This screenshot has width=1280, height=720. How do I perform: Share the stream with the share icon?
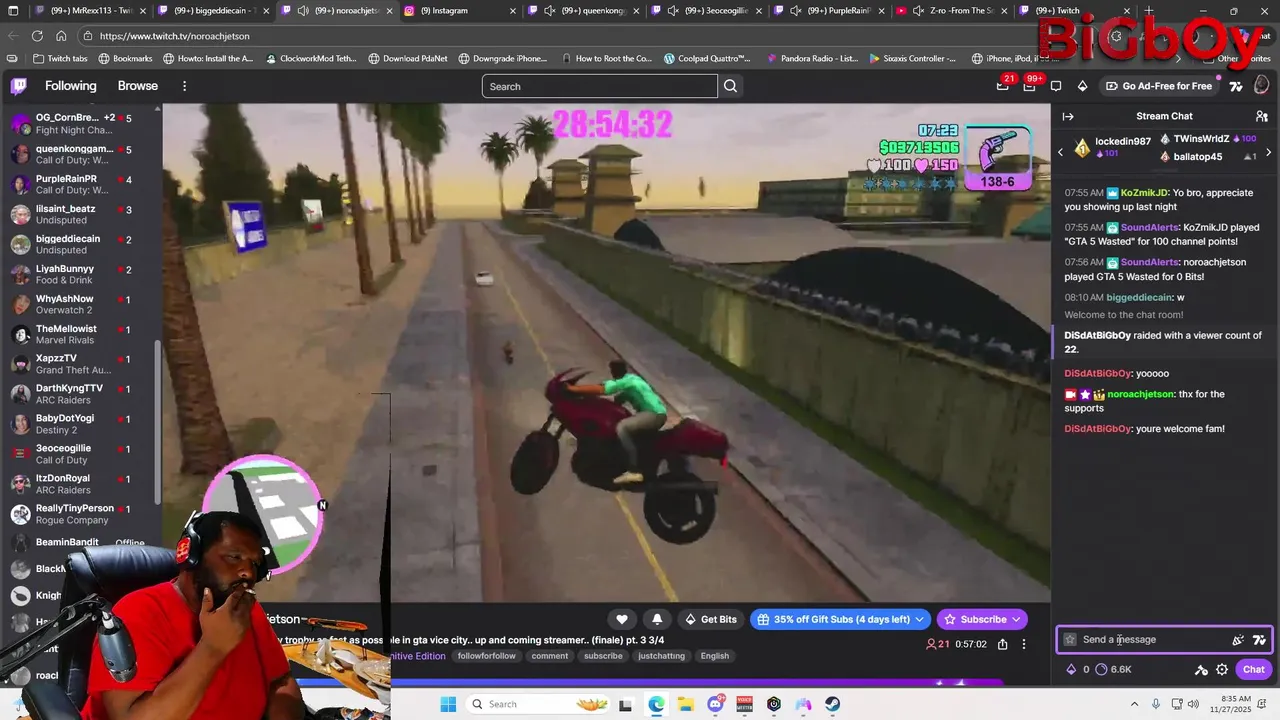tap(1002, 644)
